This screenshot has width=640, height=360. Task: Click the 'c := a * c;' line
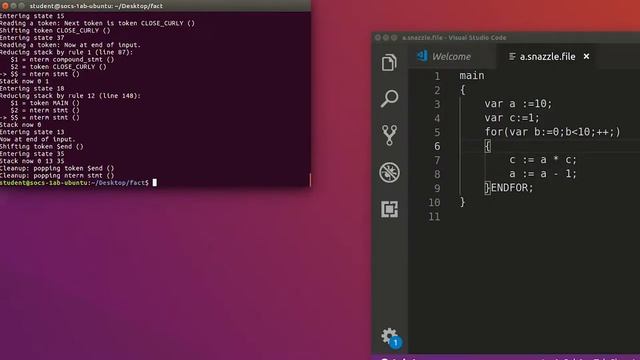point(543,160)
